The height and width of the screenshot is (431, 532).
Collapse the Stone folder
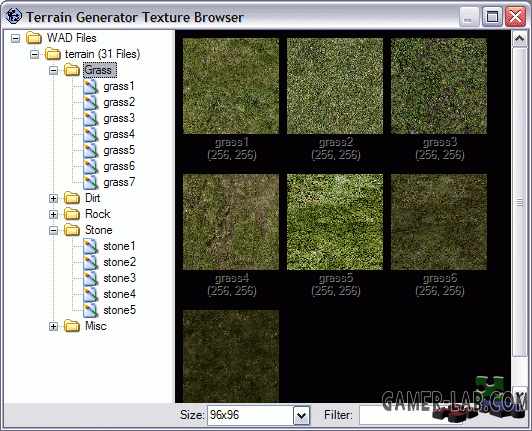coord(53,230)
